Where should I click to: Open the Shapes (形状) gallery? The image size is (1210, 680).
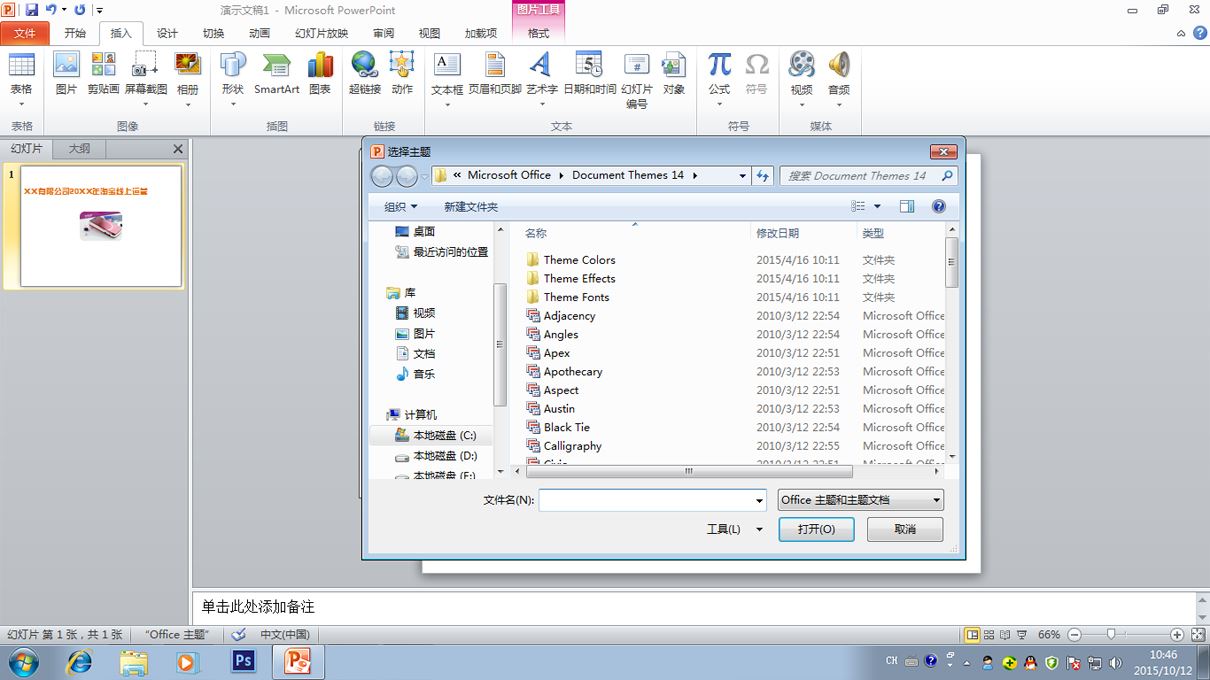232,78
